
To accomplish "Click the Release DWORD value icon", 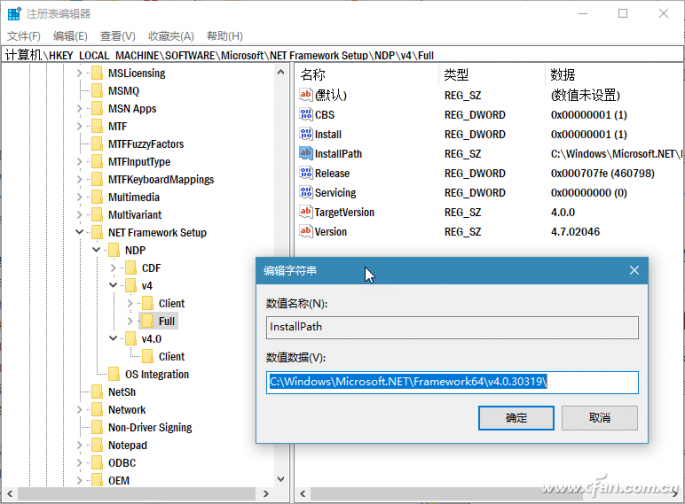I will coord(306,173).
